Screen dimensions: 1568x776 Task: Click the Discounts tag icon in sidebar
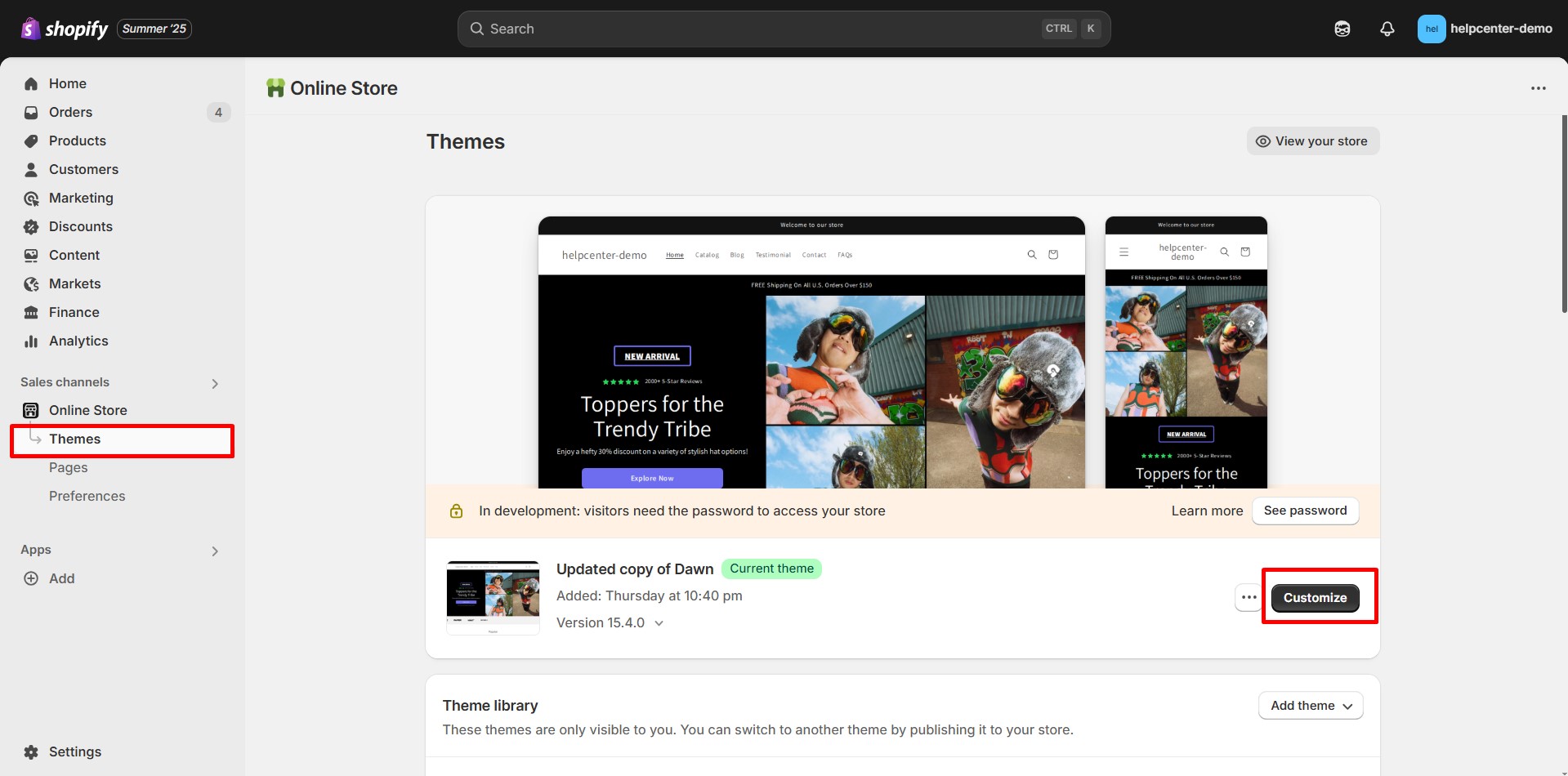pos(30,226)
